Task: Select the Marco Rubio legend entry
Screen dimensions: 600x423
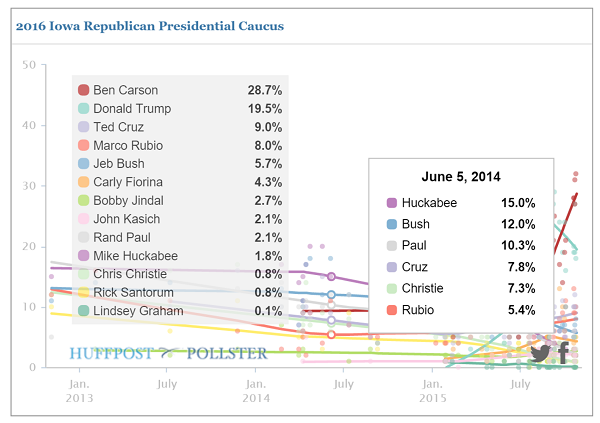Action: point(180,145)
